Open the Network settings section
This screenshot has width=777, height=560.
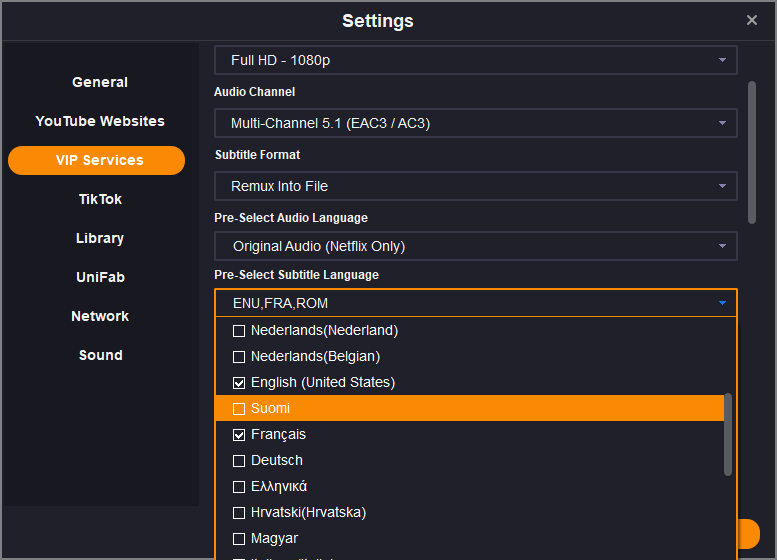[x=100, y=316]
